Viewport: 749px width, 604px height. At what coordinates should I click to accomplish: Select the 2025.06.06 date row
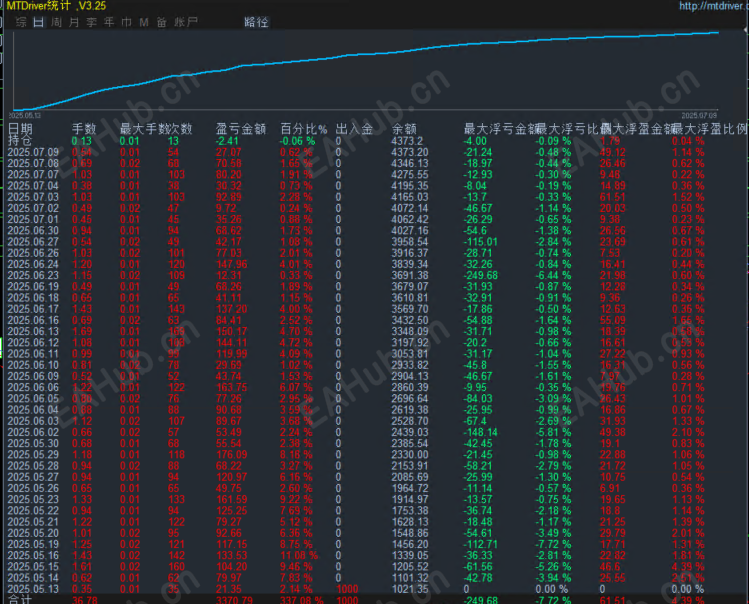point(33,387)
